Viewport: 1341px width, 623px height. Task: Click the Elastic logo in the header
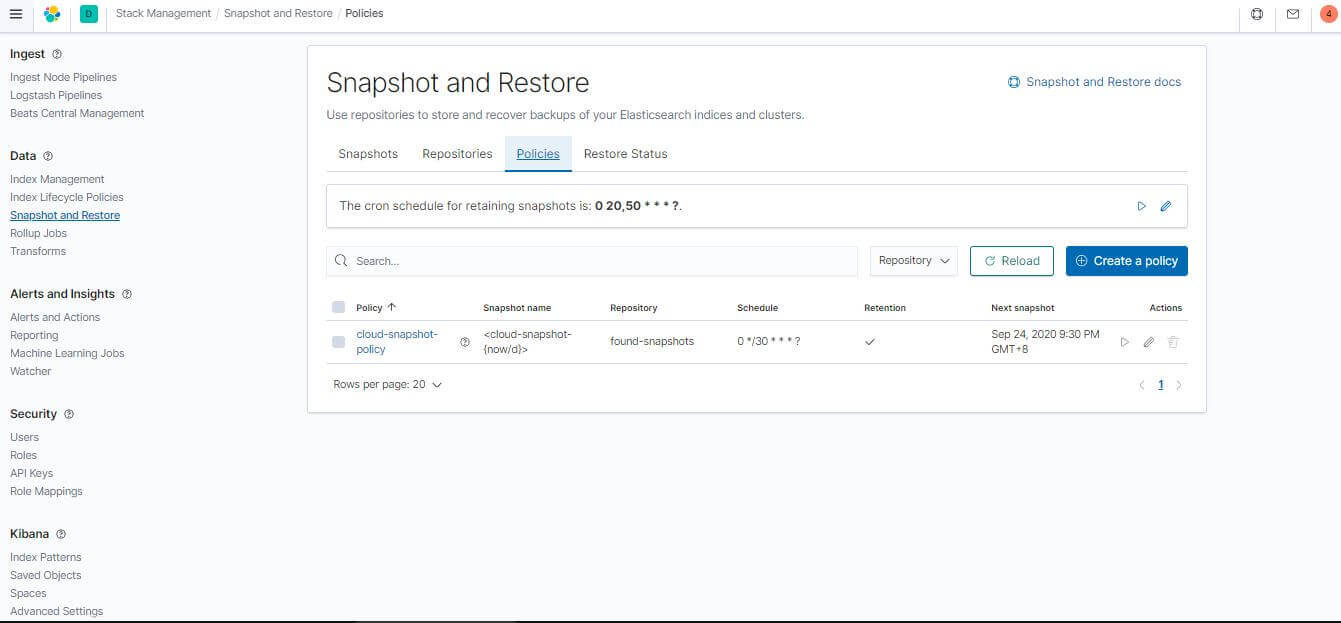(51, 13)
